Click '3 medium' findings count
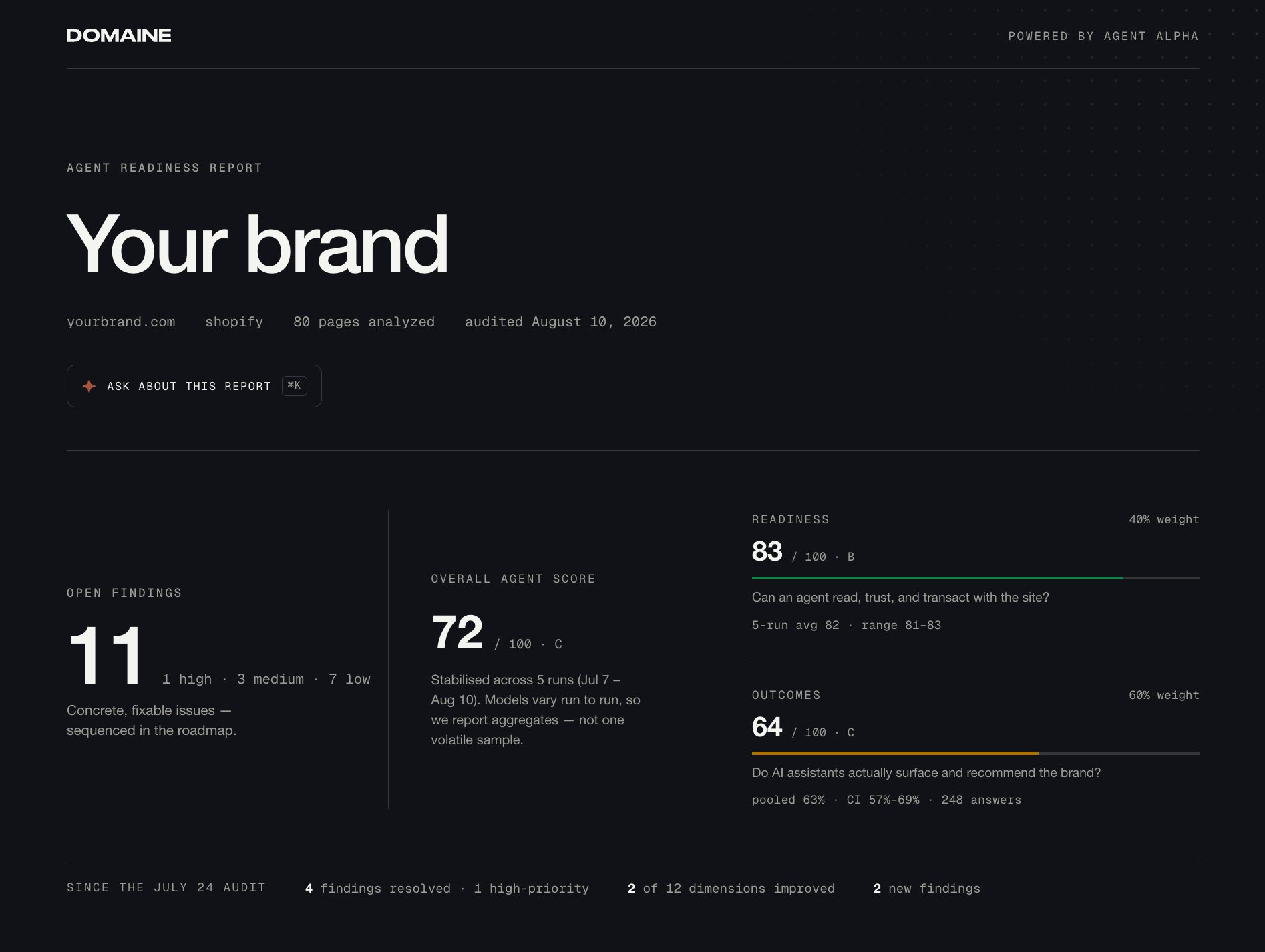Image resolution: width=1265 pixels, height=952 pixels. point(270,679)
